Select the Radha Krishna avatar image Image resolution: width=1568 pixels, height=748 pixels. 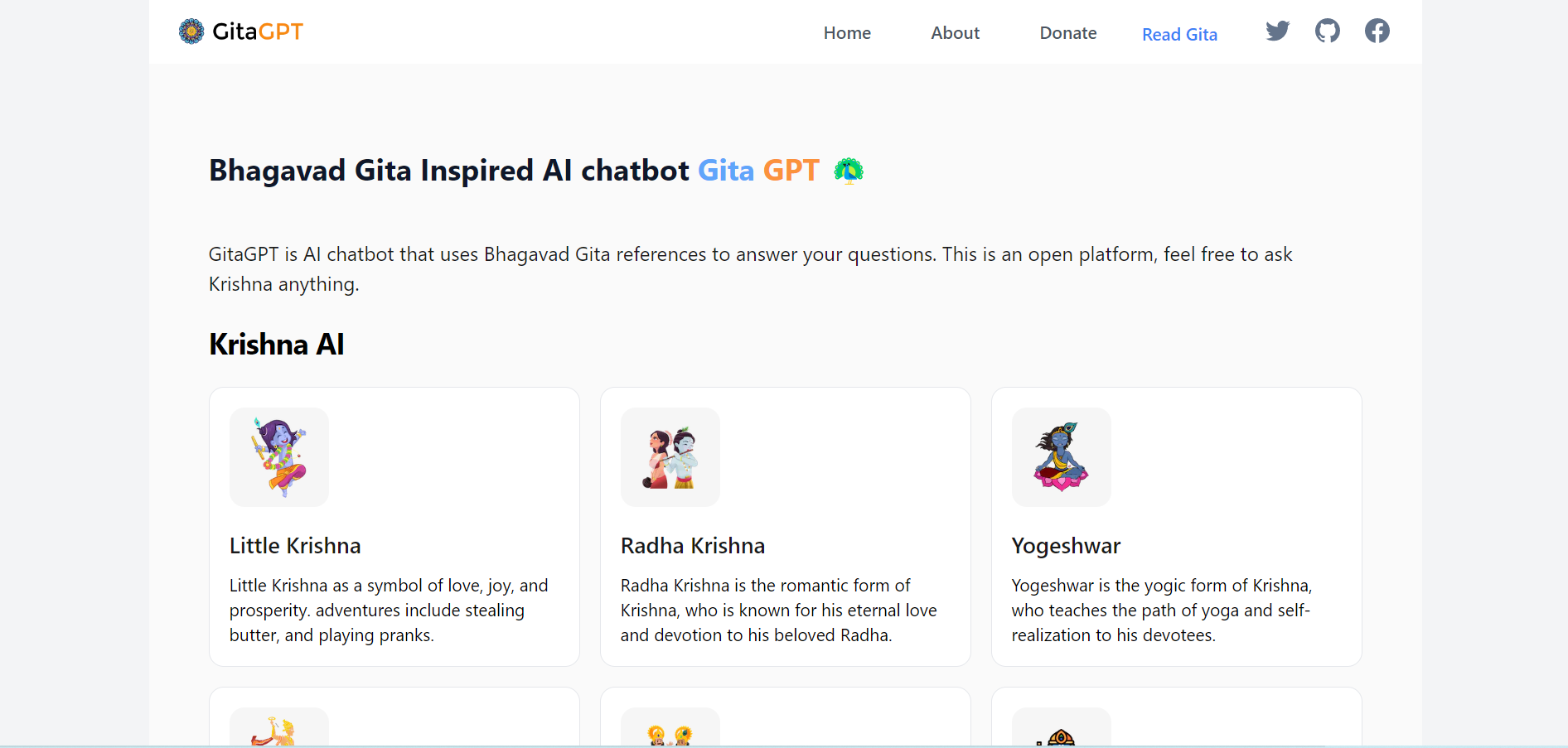(x=670, y=457)
